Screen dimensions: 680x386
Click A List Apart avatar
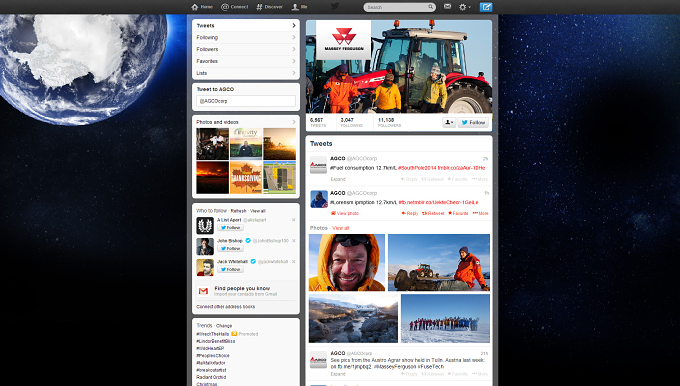[x=205, y=226]
